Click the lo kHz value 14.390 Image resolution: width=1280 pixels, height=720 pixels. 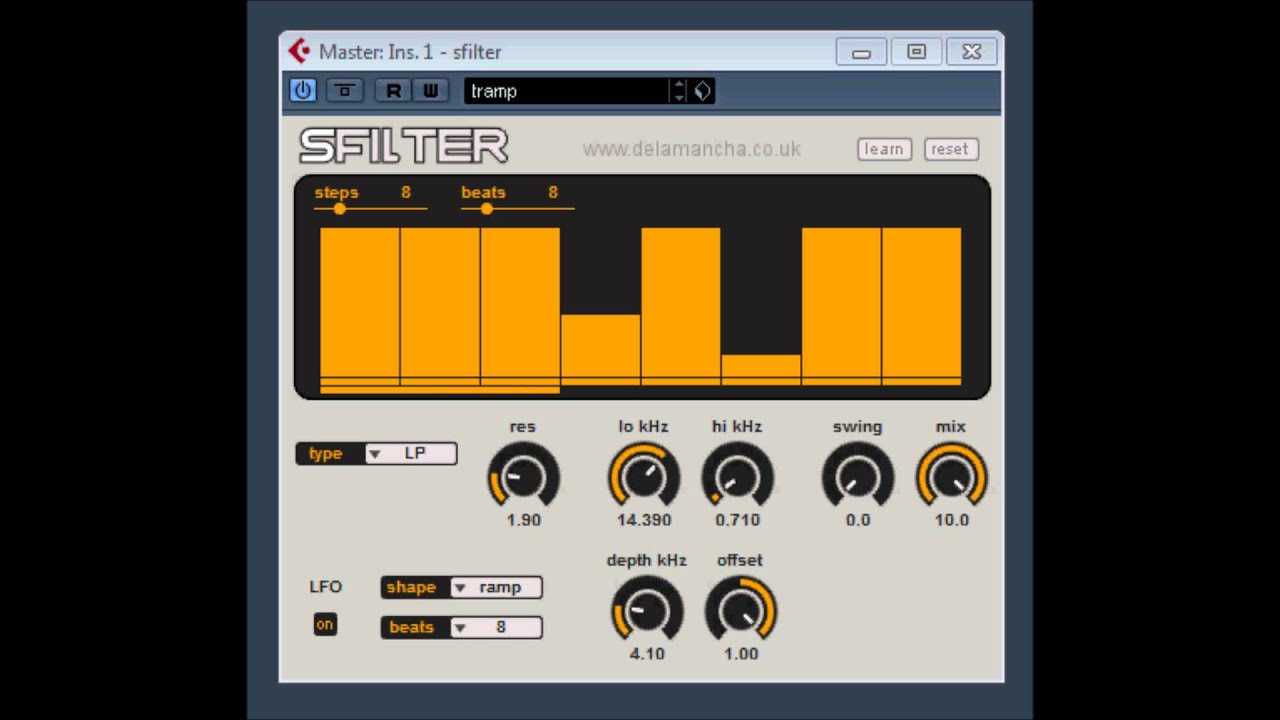(x=644, y=520)
